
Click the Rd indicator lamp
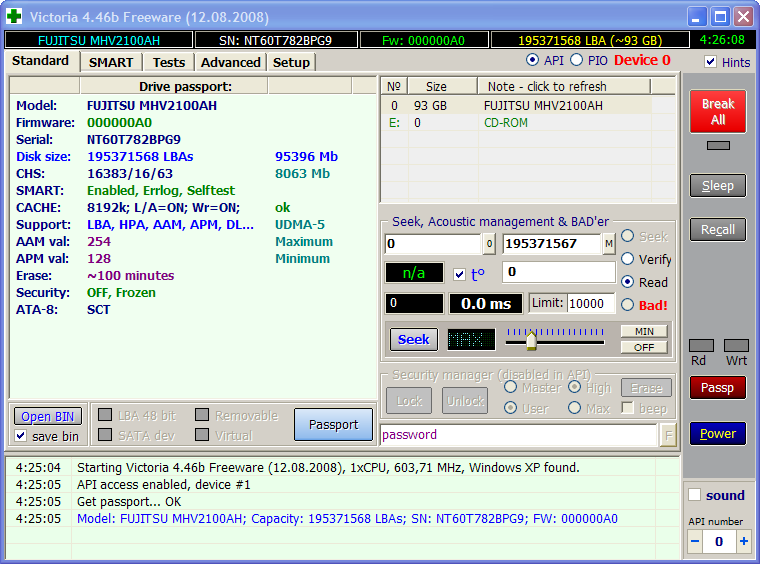(x=701, y=345)
